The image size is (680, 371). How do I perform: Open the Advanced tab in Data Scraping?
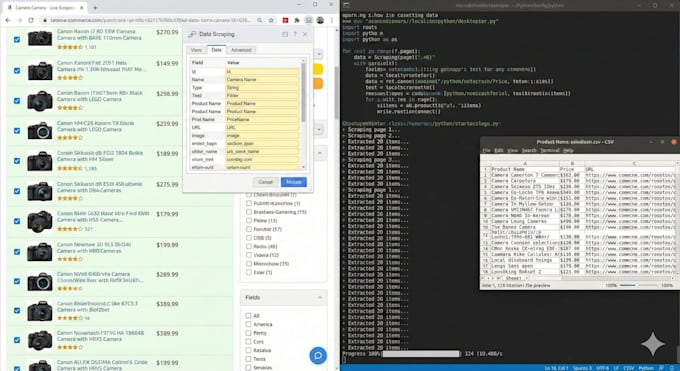(x=241, y=50)
